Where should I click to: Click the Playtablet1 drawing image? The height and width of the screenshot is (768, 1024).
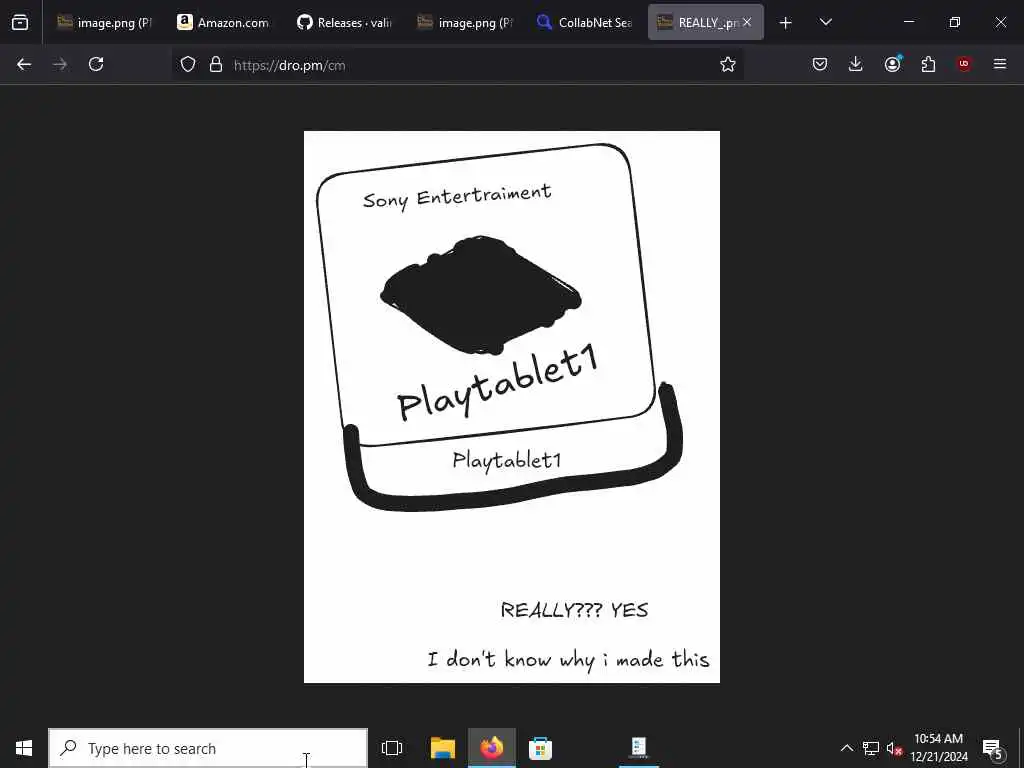(512, 407)
